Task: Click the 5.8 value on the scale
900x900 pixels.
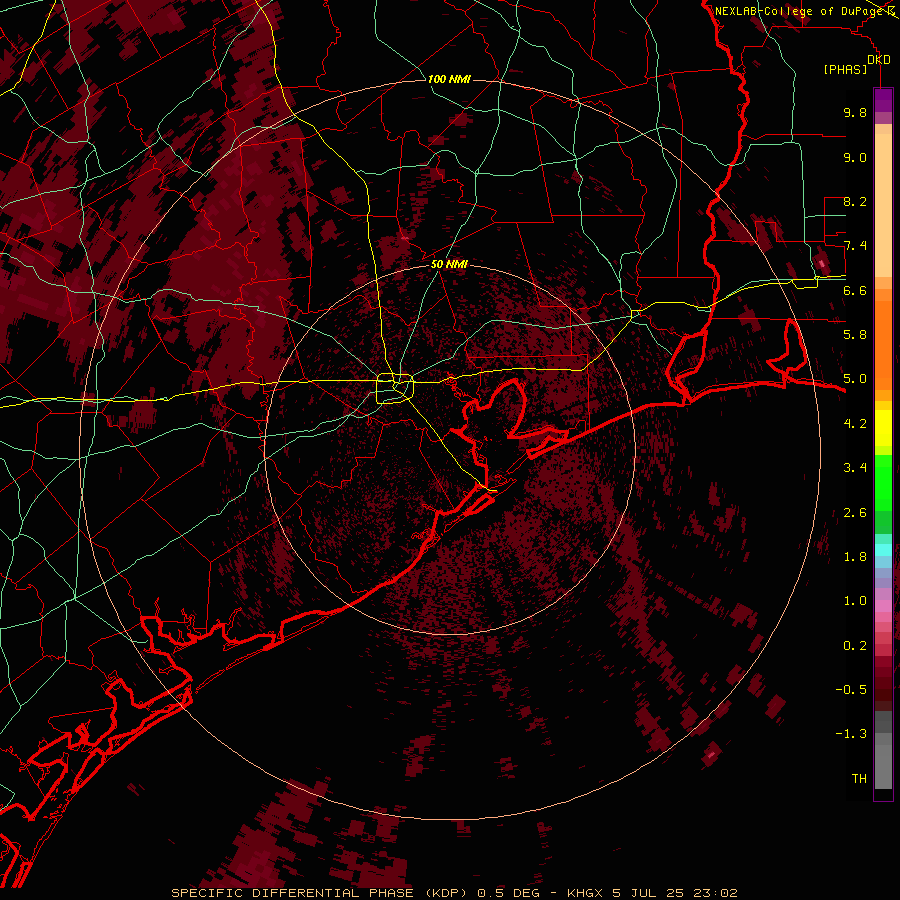Action: (x=855, y=335)
